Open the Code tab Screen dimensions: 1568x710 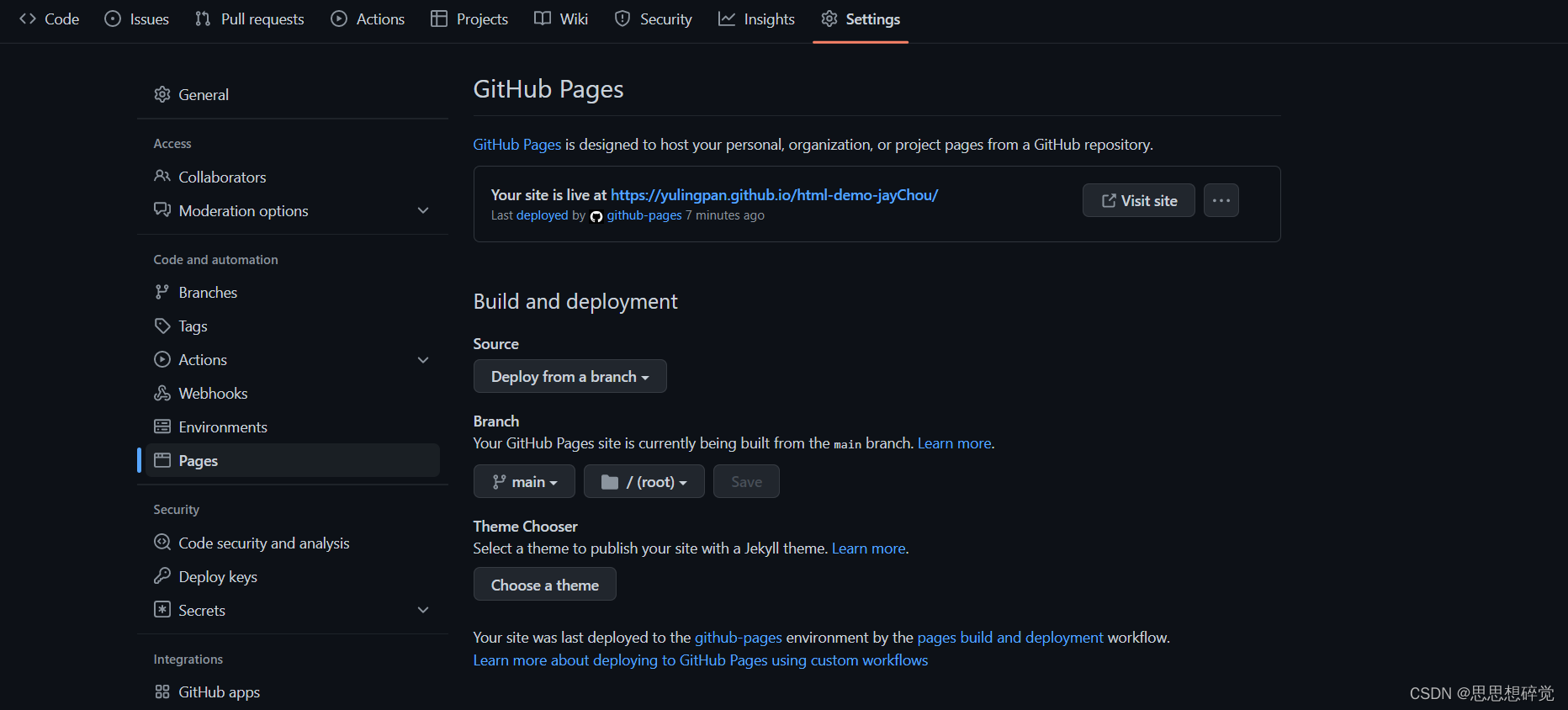[x=49, y=19]
